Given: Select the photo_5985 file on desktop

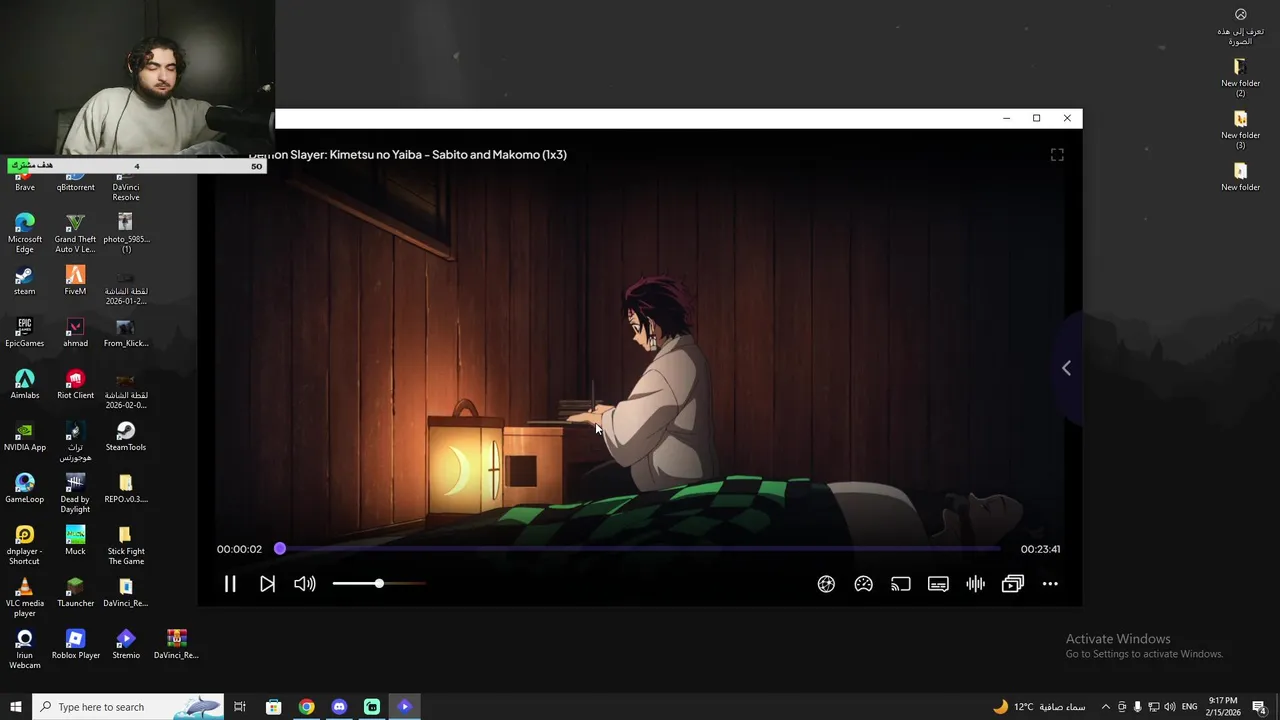Looking at the screenshot, I should (x=126, y=233).
